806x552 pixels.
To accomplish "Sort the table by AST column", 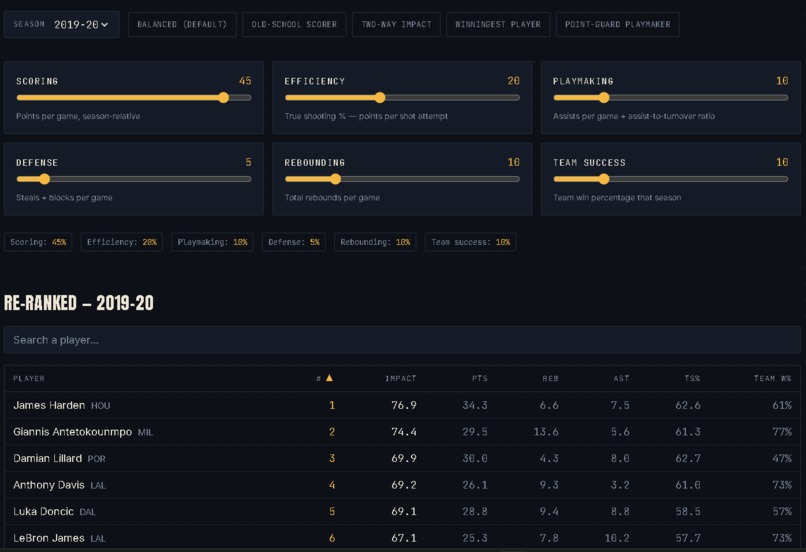I will (x=621, y=378).
